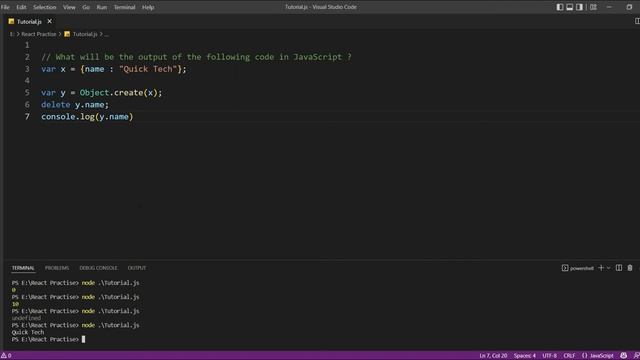640x360 pixels.
Task: Click the comment text on line 2
Action: point(196,57)
